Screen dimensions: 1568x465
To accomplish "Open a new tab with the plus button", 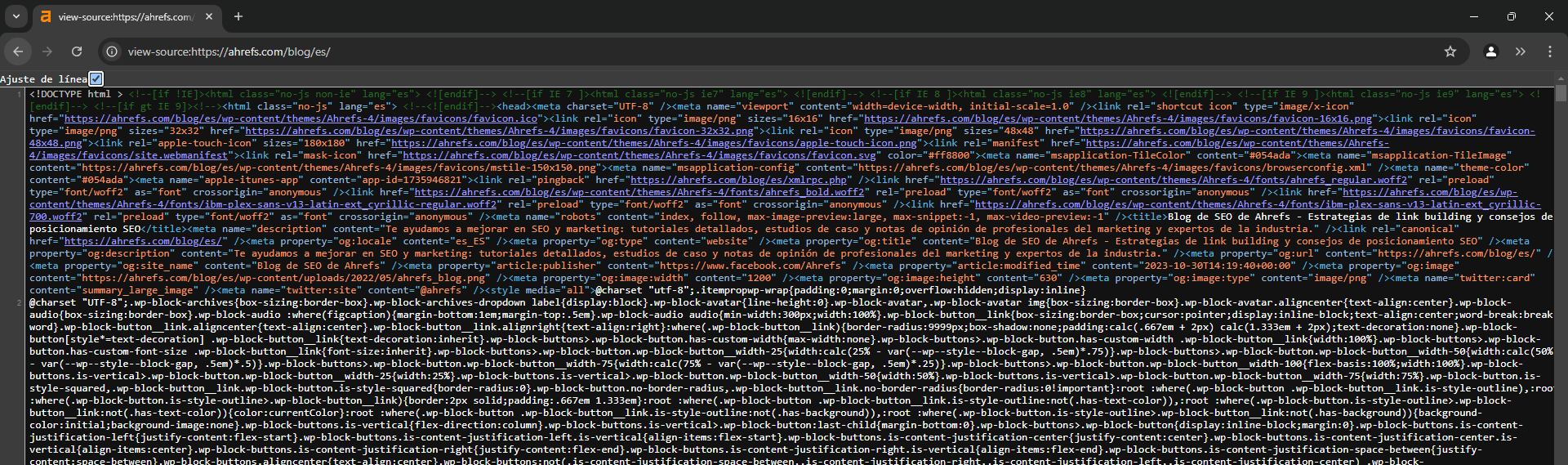I will point(238,16).
